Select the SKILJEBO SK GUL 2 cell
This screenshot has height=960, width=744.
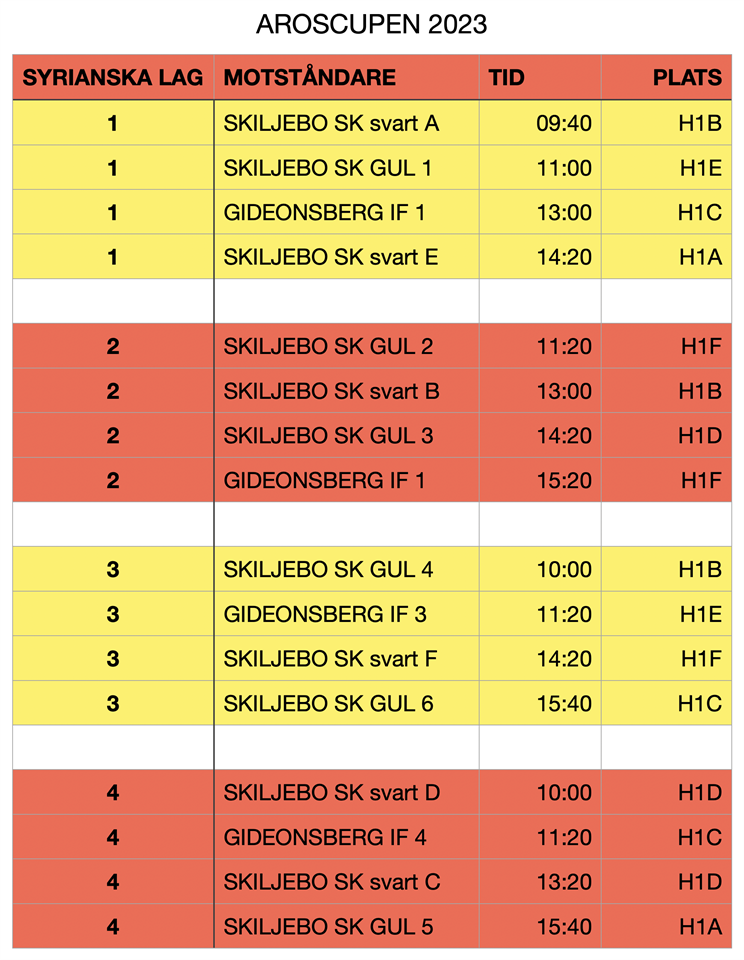click(x=328, y=347)
